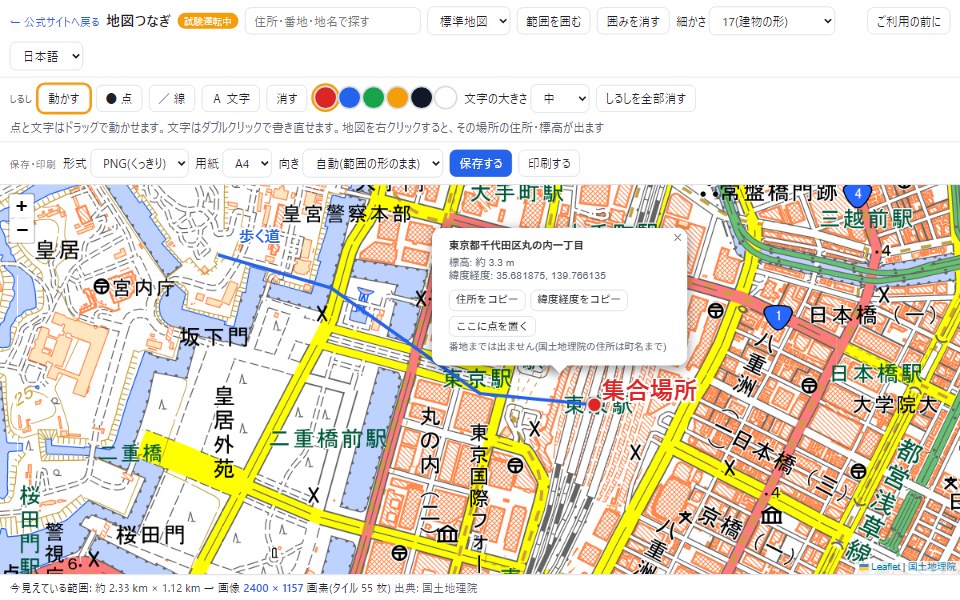The width and height of the screenshot is (960, 600).
Task: Go back via 公式サイトへ戻る link
Action: click(55, 22)
